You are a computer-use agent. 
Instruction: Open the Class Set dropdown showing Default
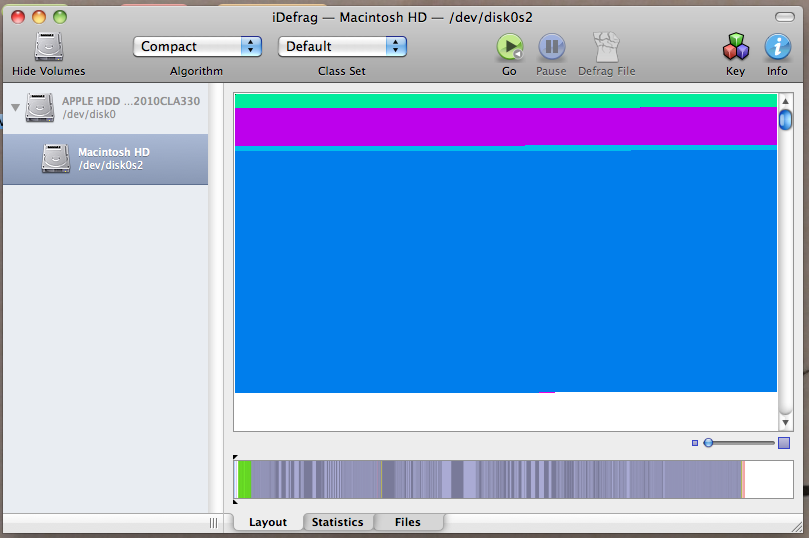343,46
